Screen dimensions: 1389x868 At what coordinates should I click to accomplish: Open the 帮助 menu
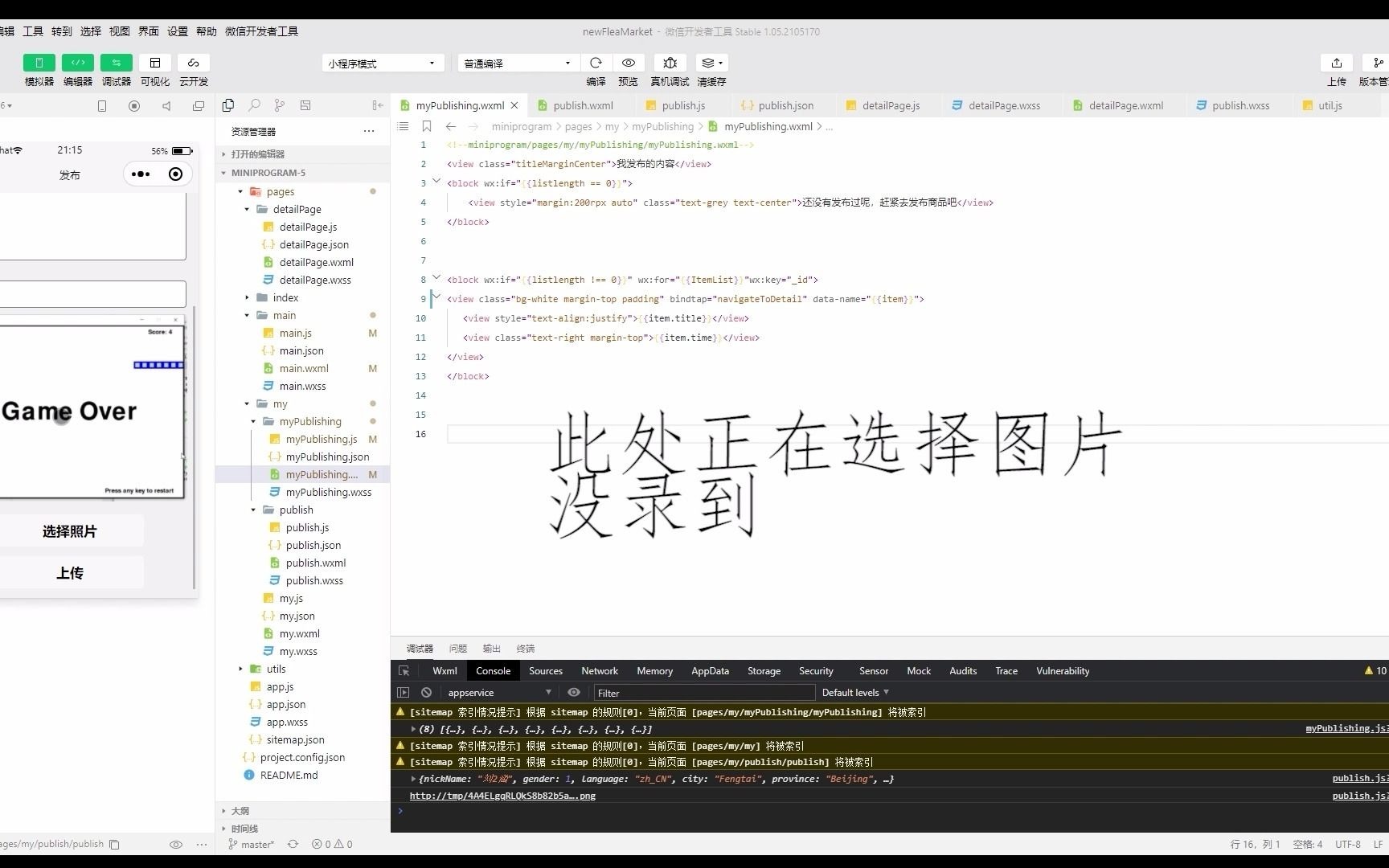[207, 31]
